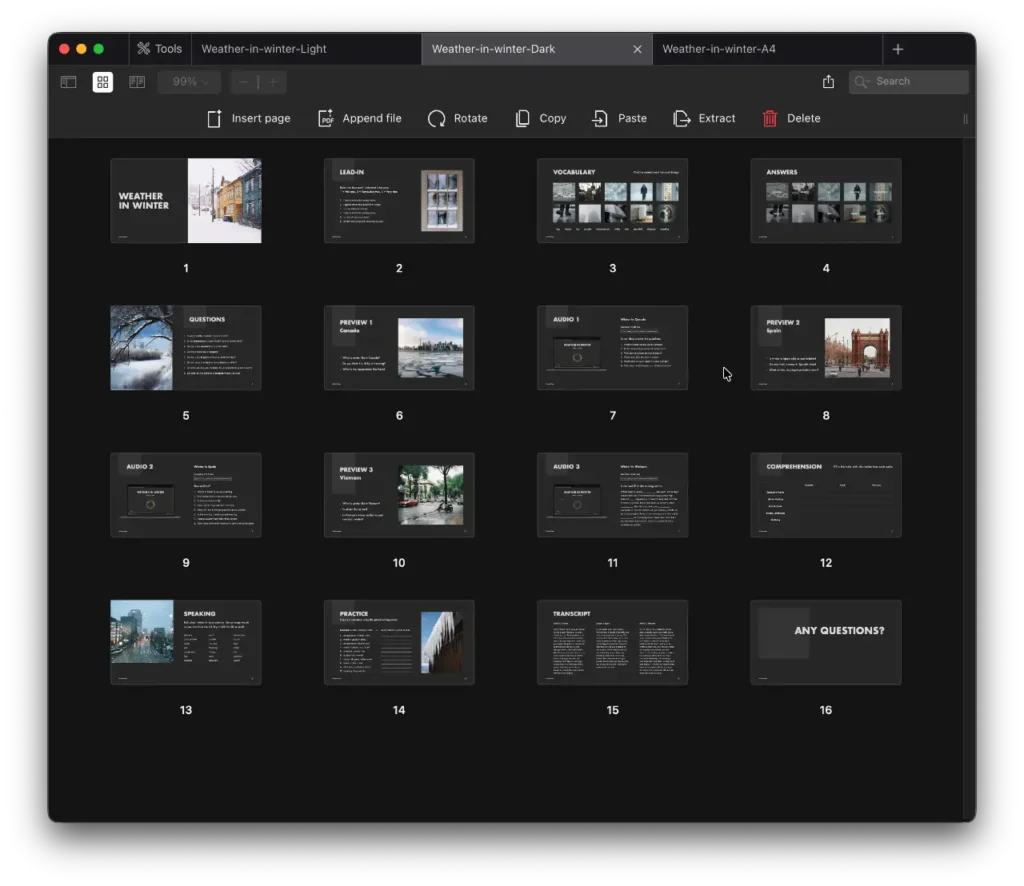The image size is (1024, 886).
Task: Switch to the Weather-in-winter-A4 tab
Action: [x=718, y=49]
